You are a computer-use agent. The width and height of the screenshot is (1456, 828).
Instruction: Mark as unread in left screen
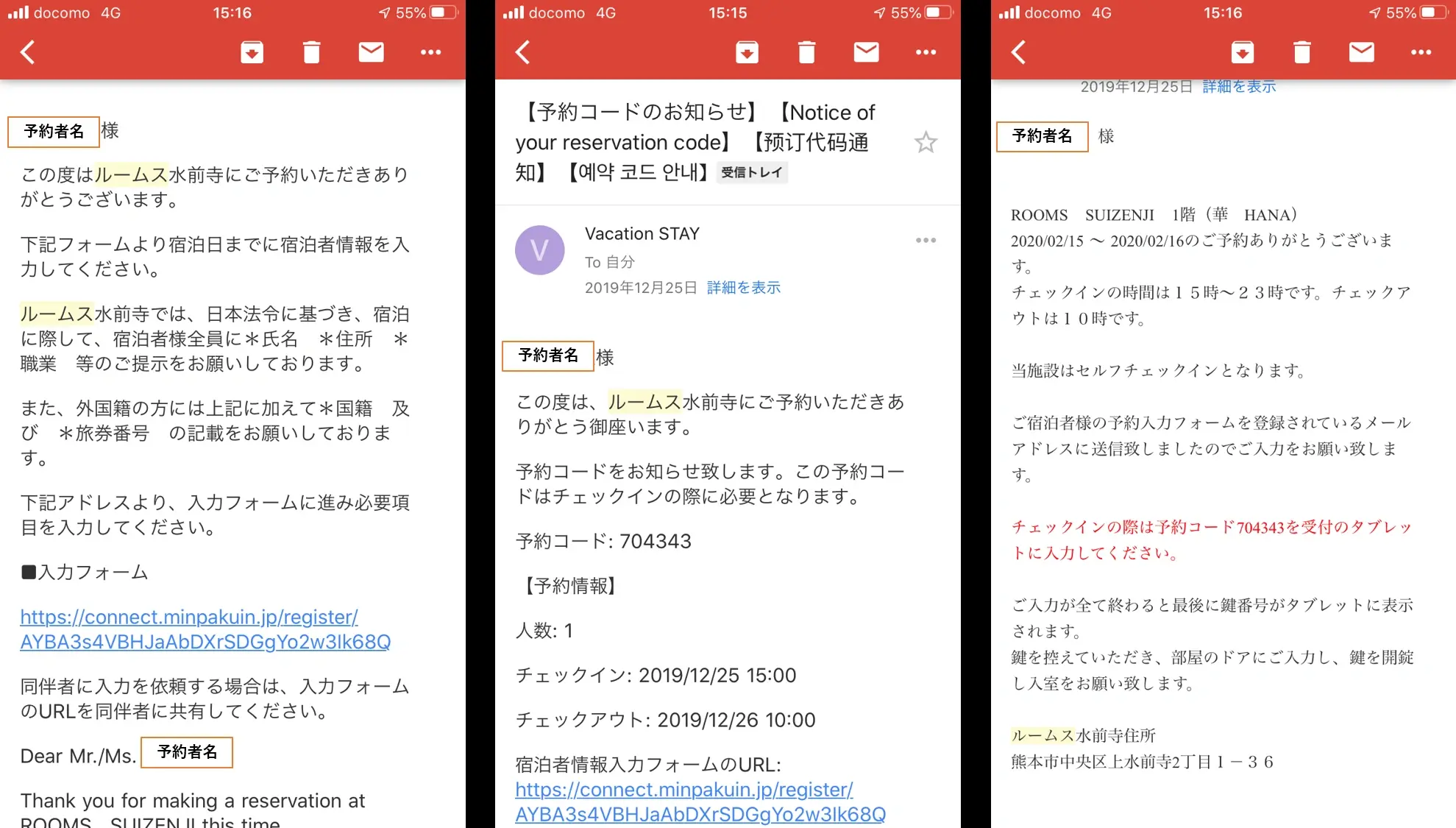[371, 52]
